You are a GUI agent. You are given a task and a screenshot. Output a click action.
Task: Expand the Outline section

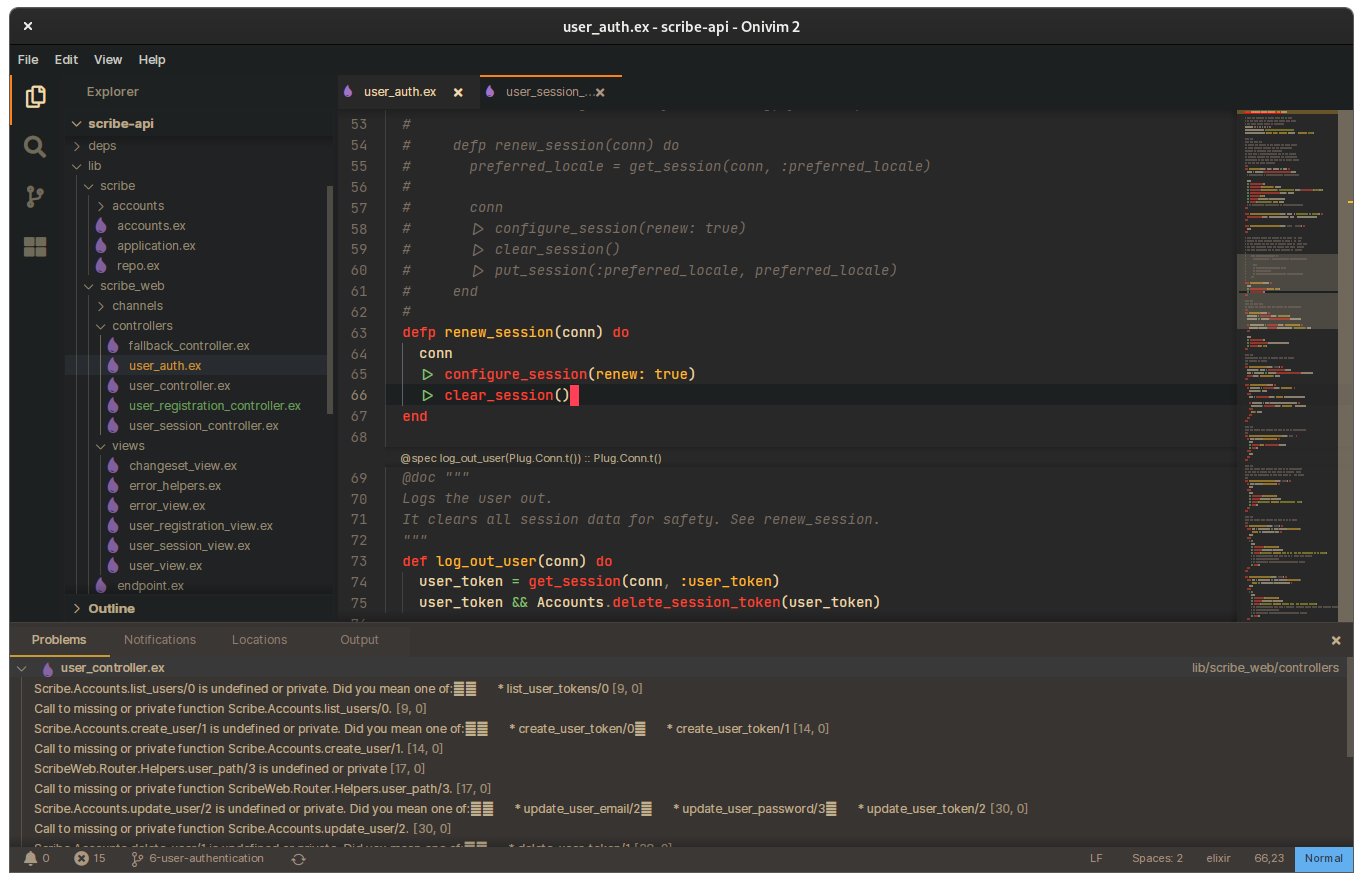click(x=77, y=608)
